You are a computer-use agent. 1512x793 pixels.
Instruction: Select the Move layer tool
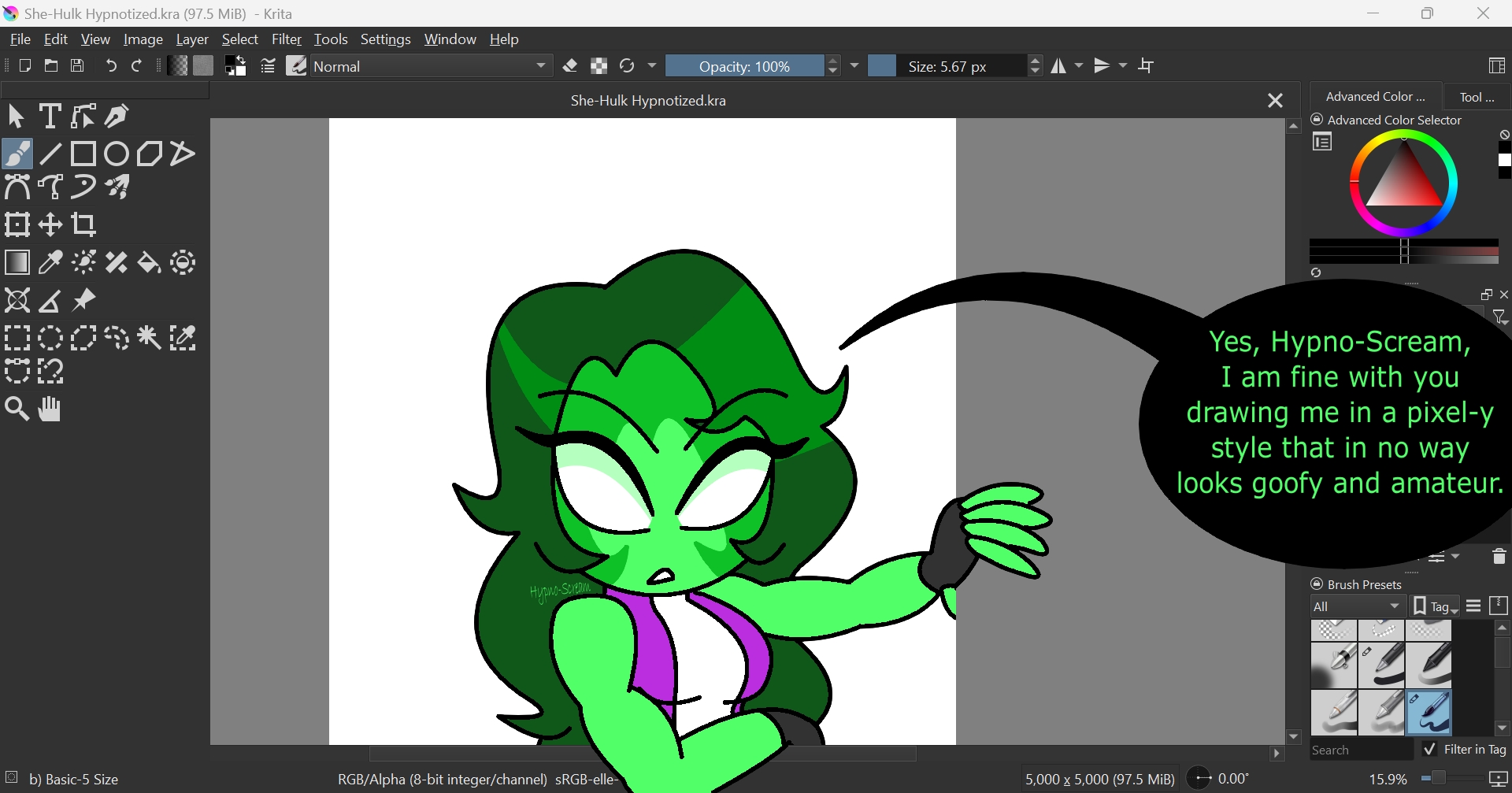tap(50, 225)
